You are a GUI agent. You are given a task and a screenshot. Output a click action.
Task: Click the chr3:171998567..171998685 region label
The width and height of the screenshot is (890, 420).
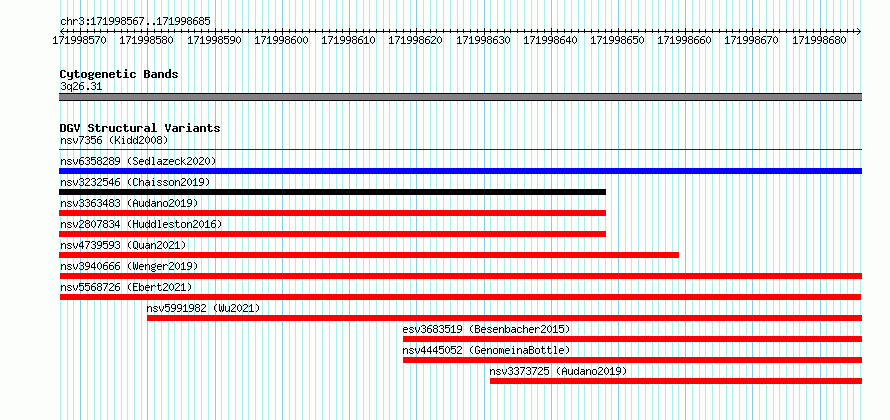point(135,22)
